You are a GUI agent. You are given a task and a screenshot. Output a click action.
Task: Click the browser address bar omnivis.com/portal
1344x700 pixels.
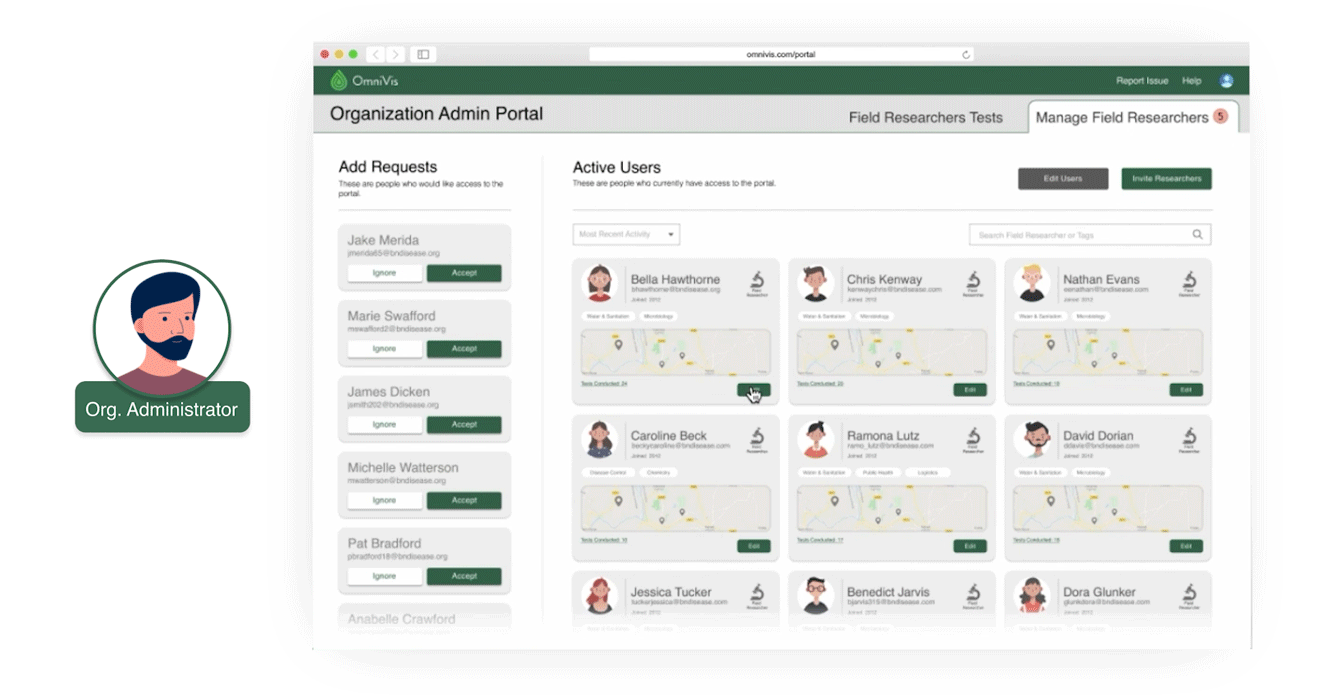781,54
